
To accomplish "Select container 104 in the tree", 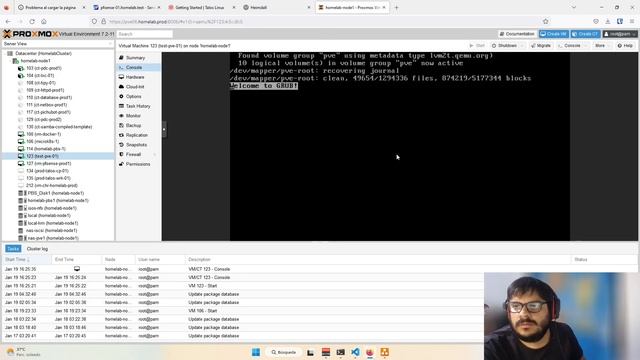I will pos(40,76).
